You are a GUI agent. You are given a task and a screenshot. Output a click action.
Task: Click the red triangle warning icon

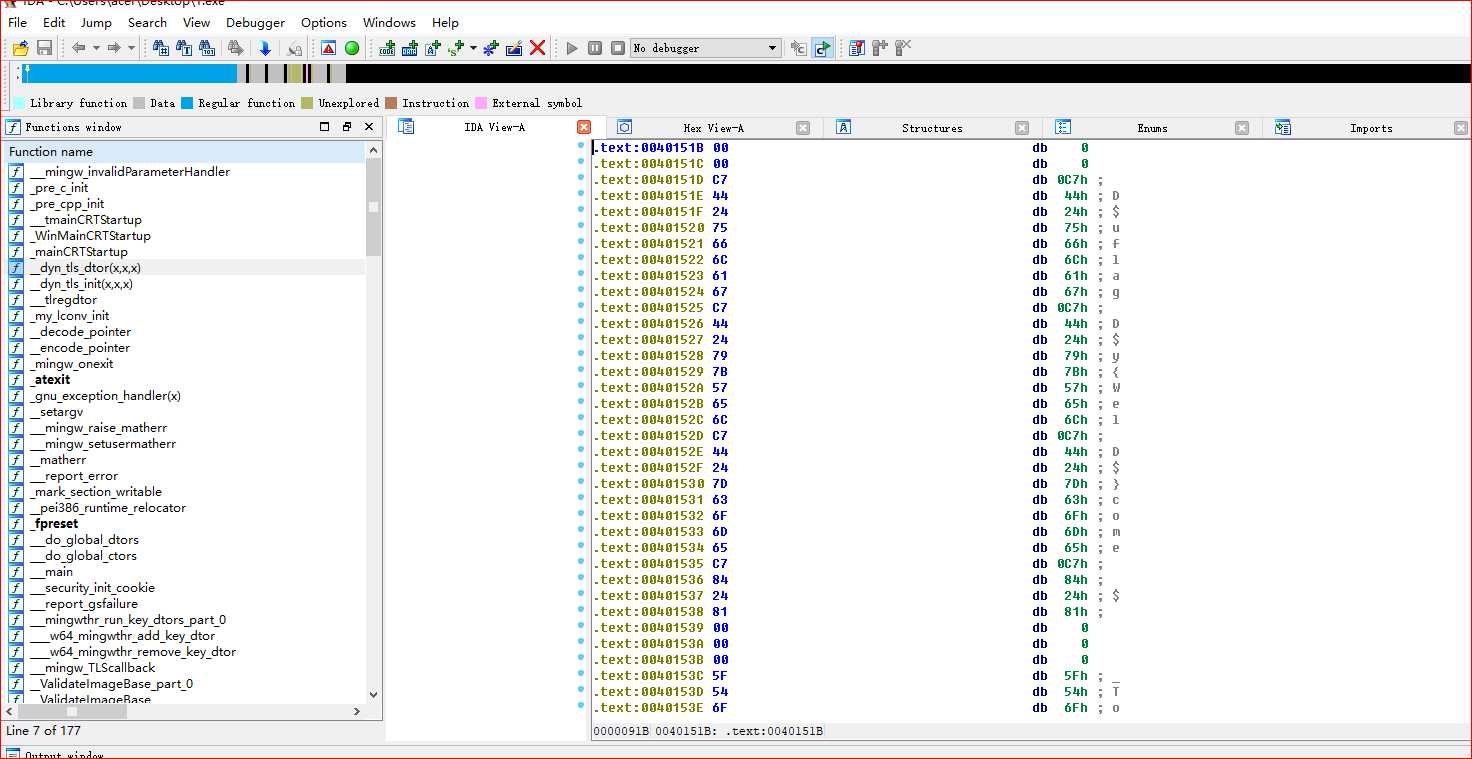click(x=328, y=48)
